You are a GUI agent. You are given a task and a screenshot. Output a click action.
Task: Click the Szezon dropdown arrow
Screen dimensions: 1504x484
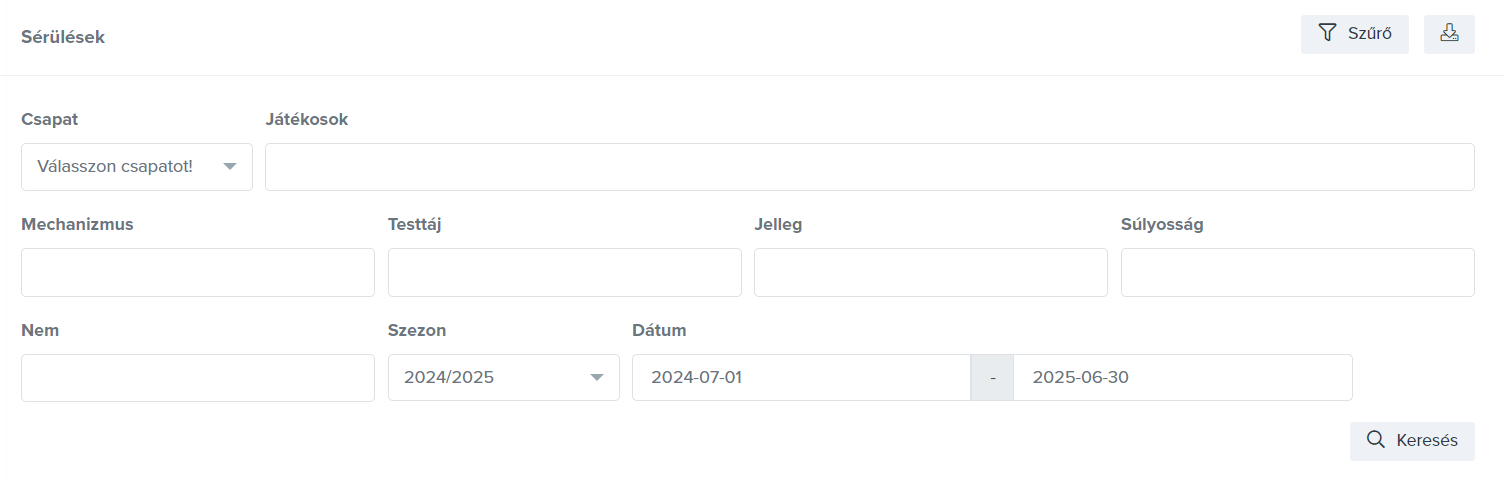click(597, 378)
